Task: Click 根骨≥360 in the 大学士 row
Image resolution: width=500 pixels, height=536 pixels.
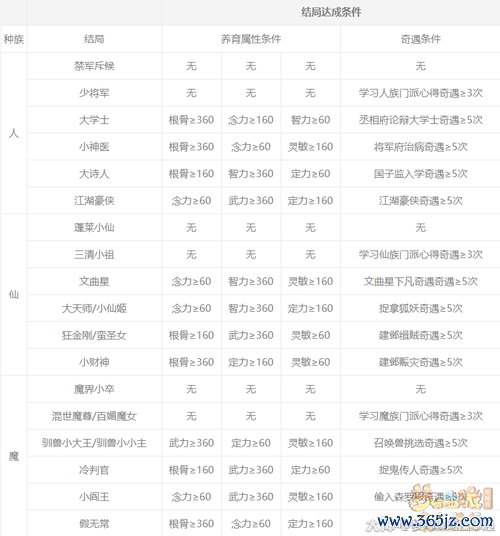Action: (x=191, y=120)
